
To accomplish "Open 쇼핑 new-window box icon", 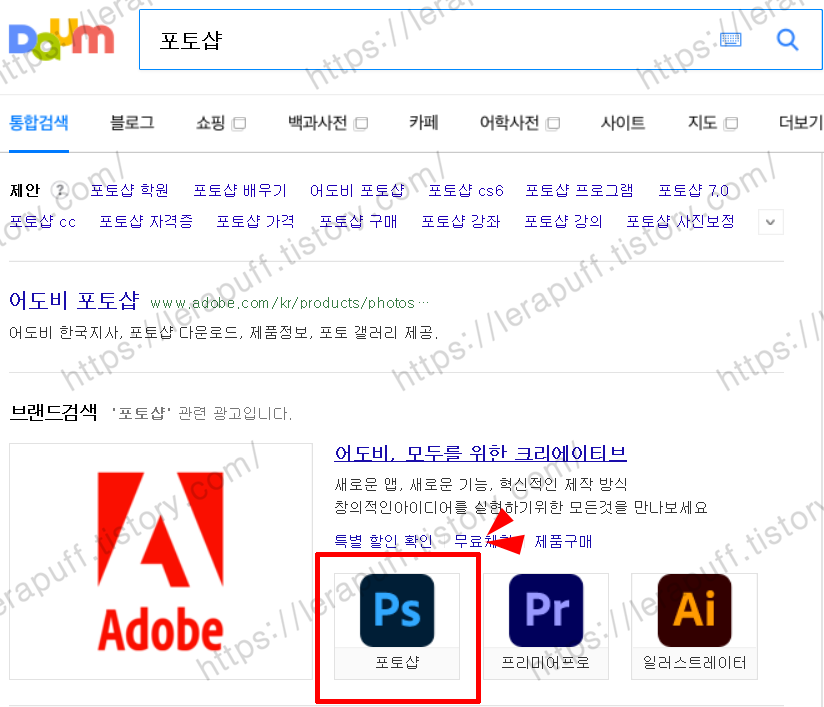I will coord(239,124).
